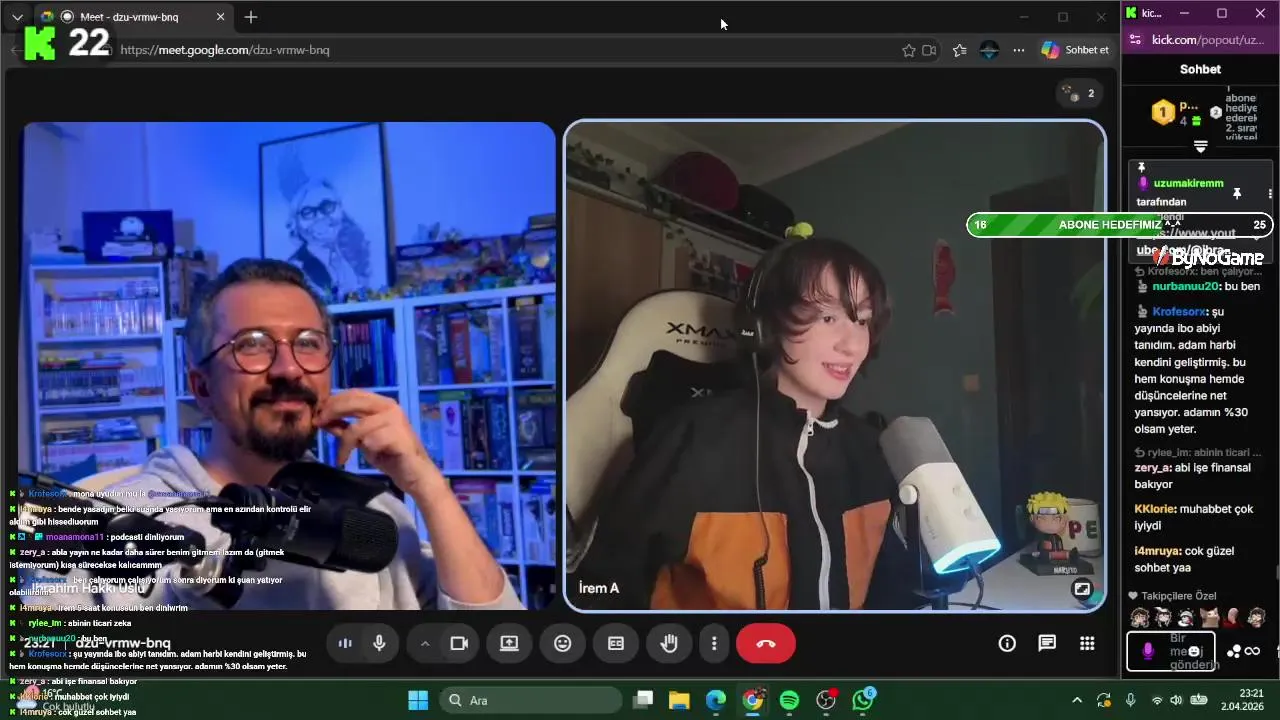Open the Meet in-call chat panel
This screenshot has width=1280, height=720.
coord(1047,643)
